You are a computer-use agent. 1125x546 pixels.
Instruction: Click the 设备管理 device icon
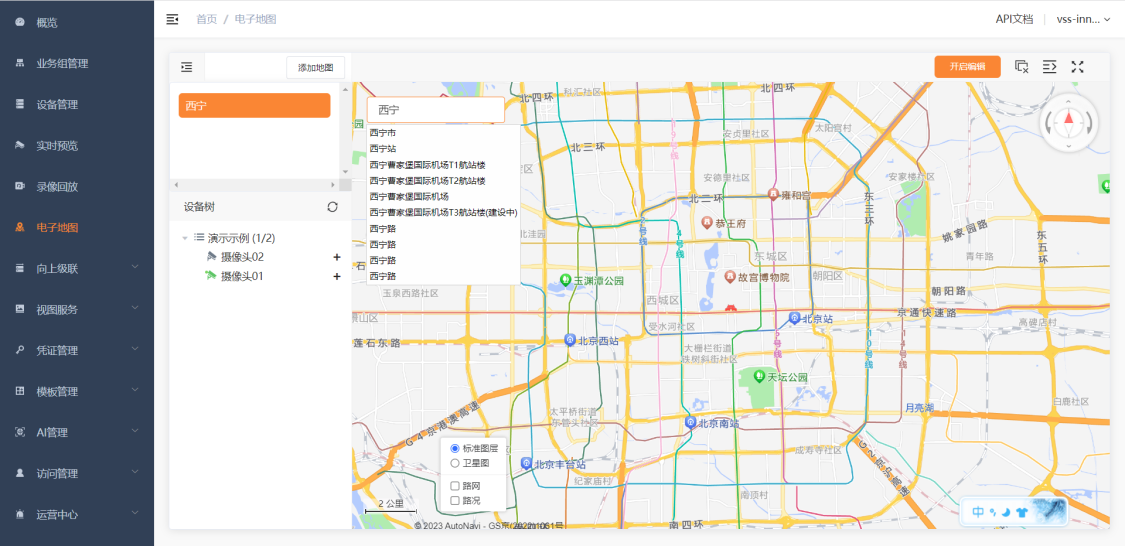coord(20,104)
